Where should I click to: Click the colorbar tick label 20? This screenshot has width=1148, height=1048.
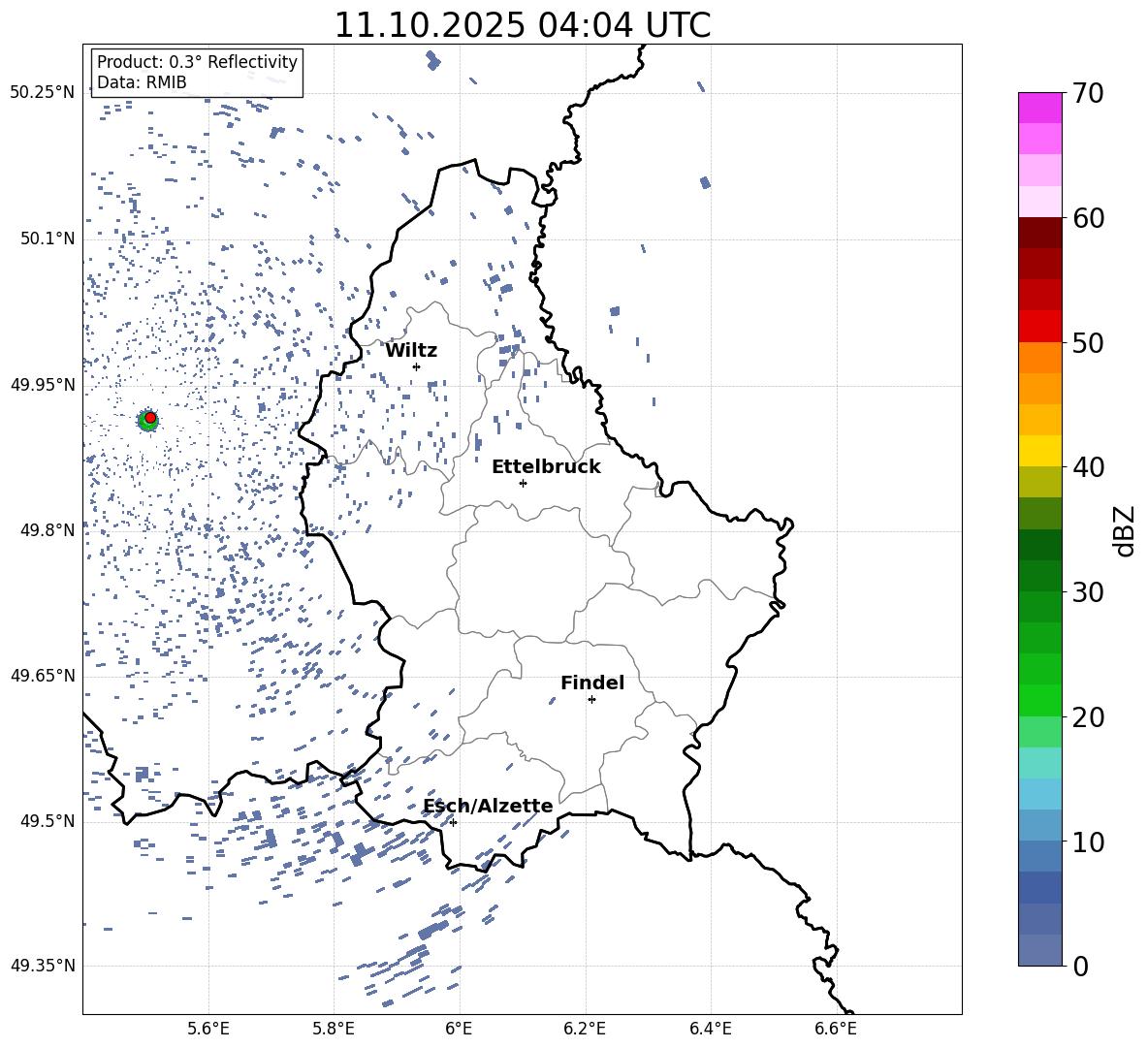(x=1089, y=717)
